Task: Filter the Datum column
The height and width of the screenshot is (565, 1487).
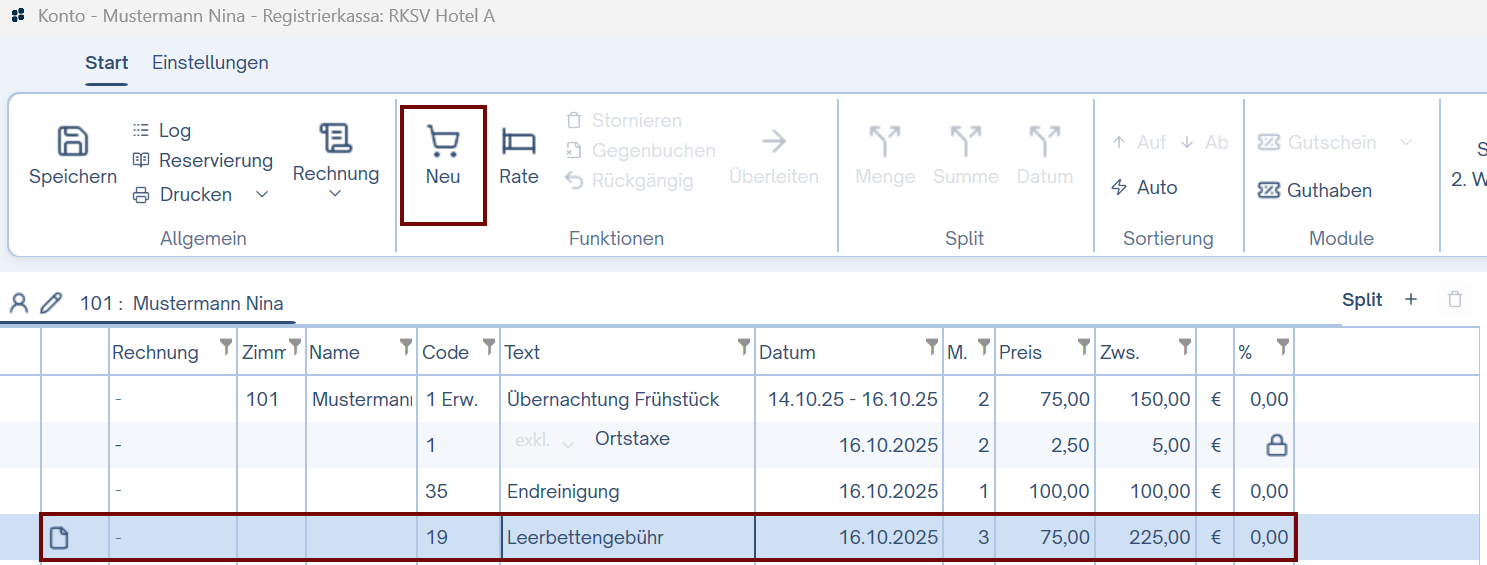Action: (932, 347)
